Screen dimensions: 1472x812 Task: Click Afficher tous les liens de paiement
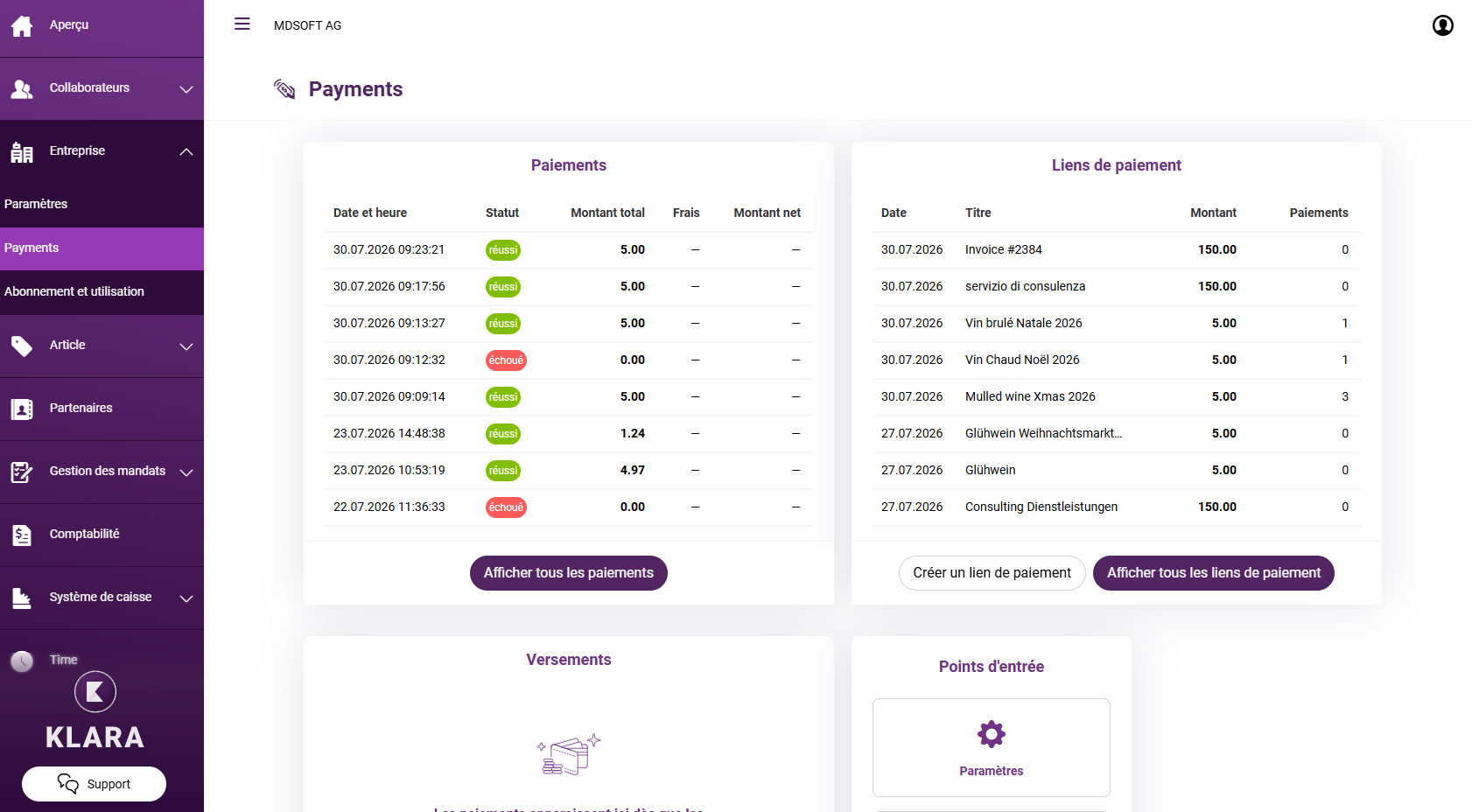point(1214,573)
